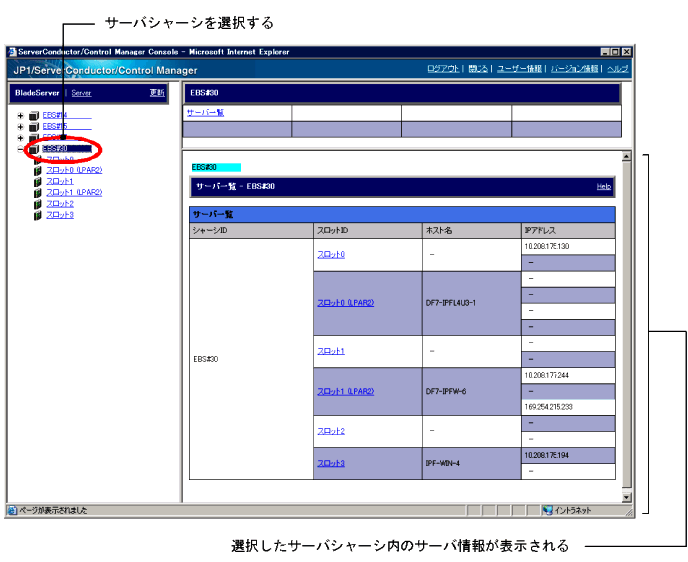The image size is (688, 562).
Task: Click the ホスト名 column header
Action: [x=472, y=230]
